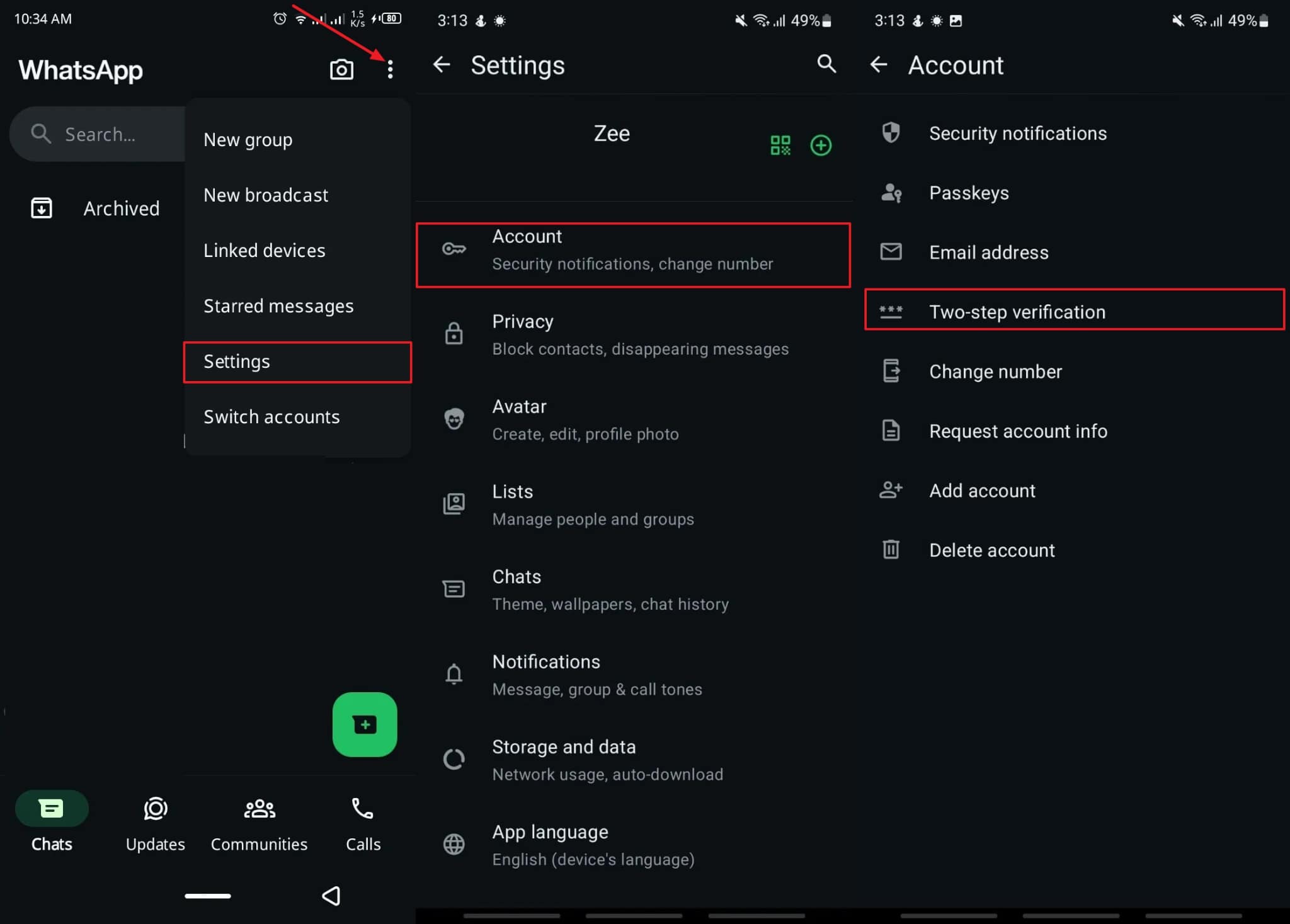Tap the alarm clock status bar icon

280,18
